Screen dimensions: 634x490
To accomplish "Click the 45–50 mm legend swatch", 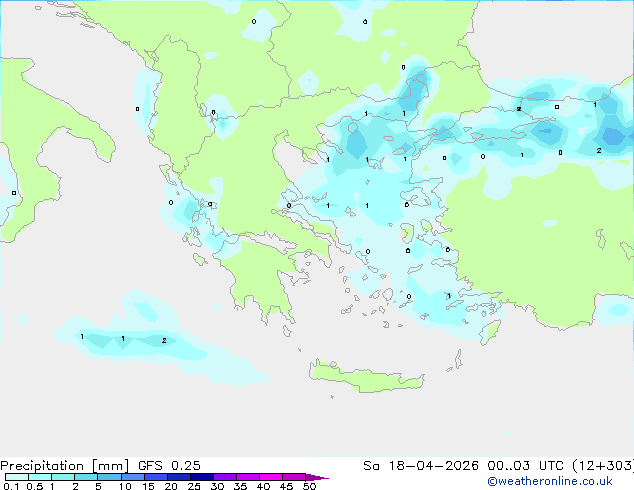I will pos(294,477).
